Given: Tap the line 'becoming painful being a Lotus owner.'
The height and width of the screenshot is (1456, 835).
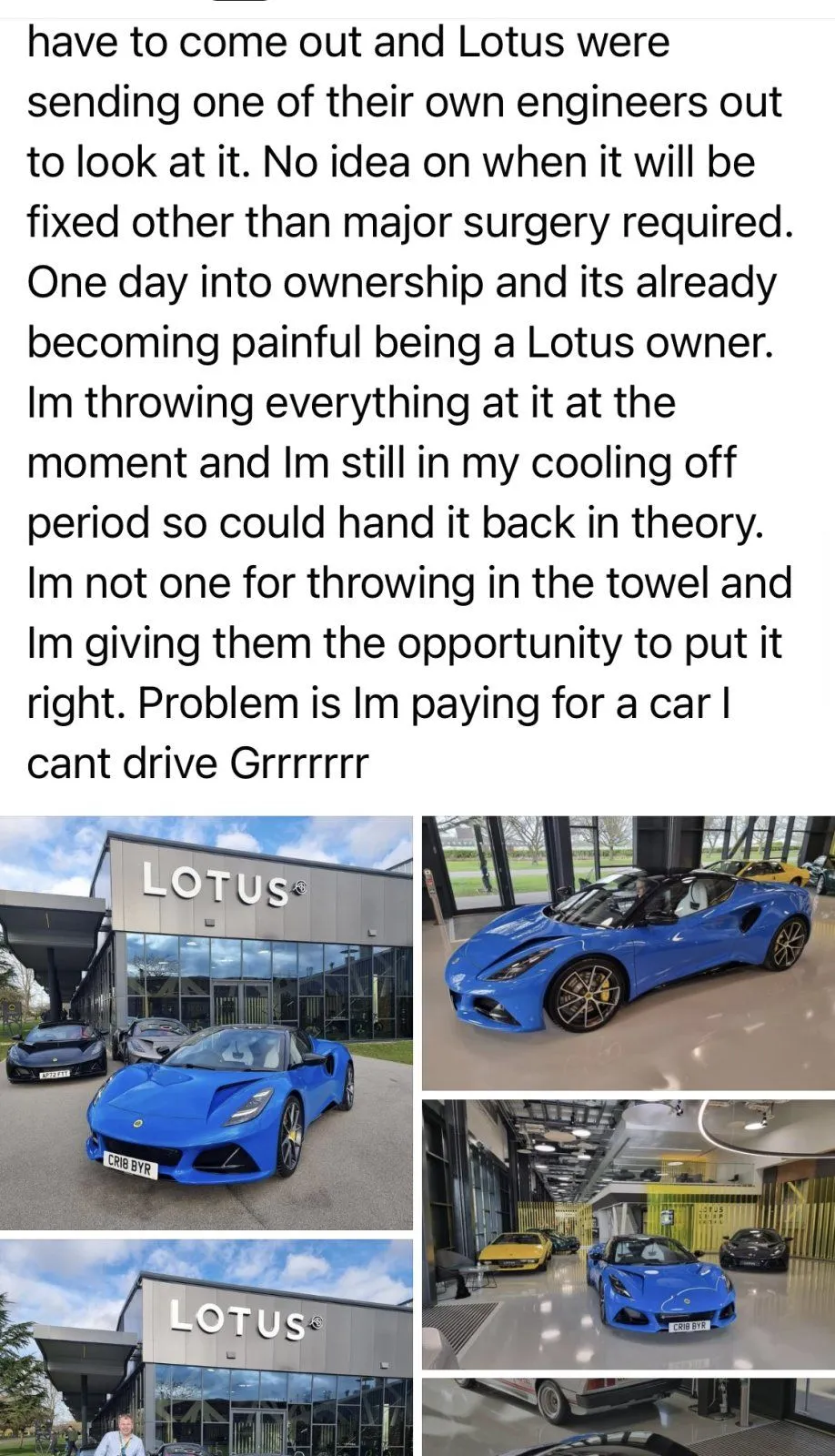Looking at the screenshot, I should coord(400,342).
